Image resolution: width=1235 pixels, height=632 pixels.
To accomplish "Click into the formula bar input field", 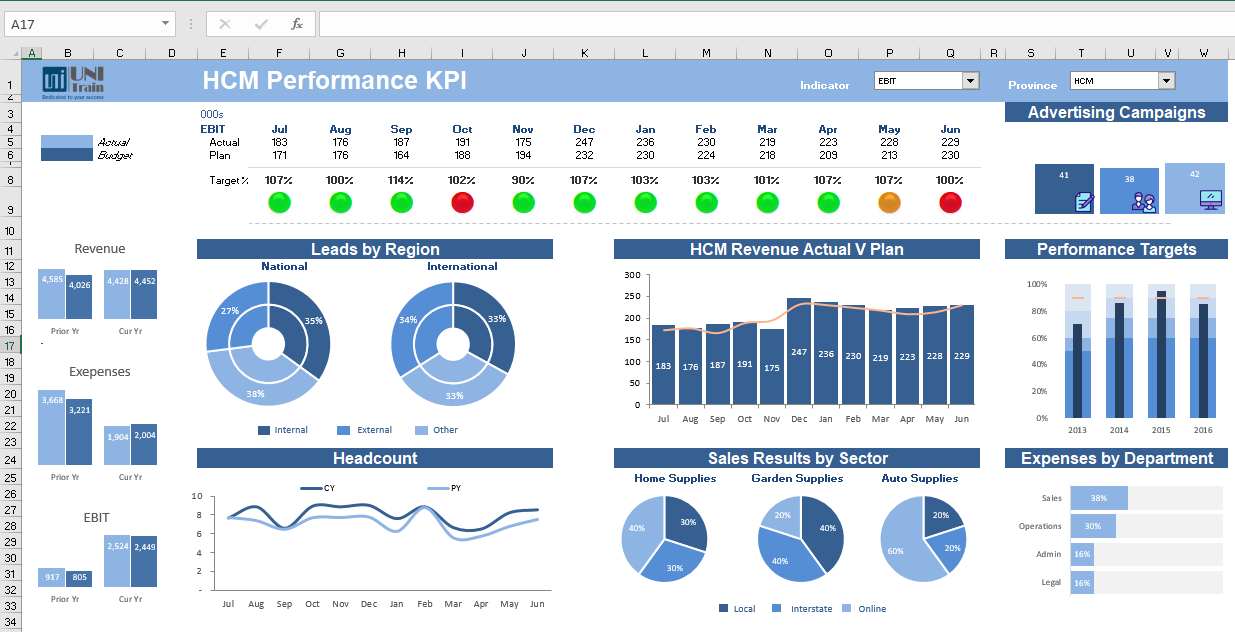I will tap(770, 24).
